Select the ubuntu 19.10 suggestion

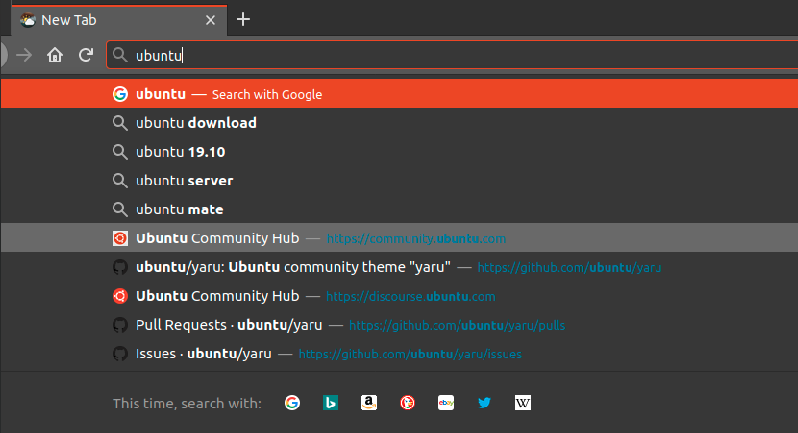[x=400, y=152]
